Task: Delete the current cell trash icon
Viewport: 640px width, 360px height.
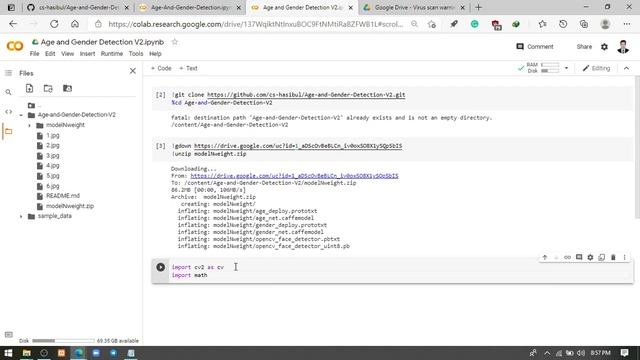Action: tap(613, 258)
